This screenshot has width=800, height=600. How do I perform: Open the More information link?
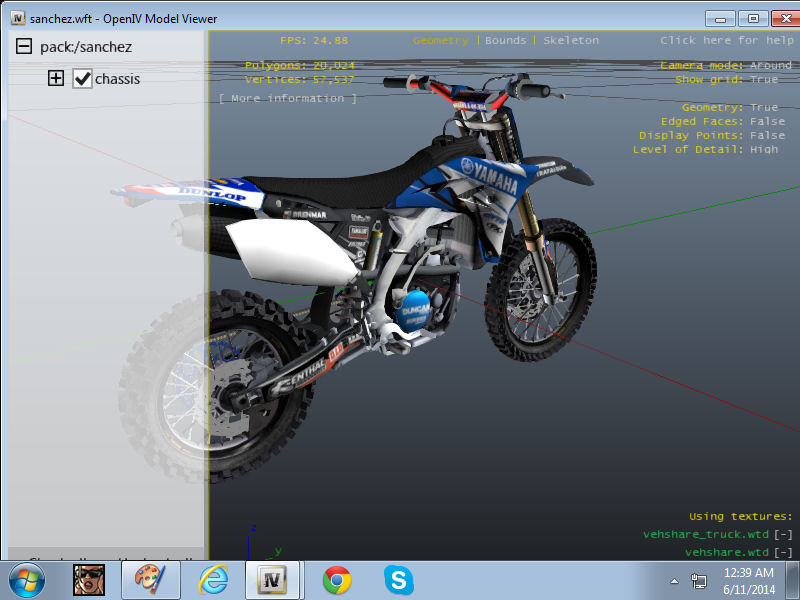[x=288, y=98]
